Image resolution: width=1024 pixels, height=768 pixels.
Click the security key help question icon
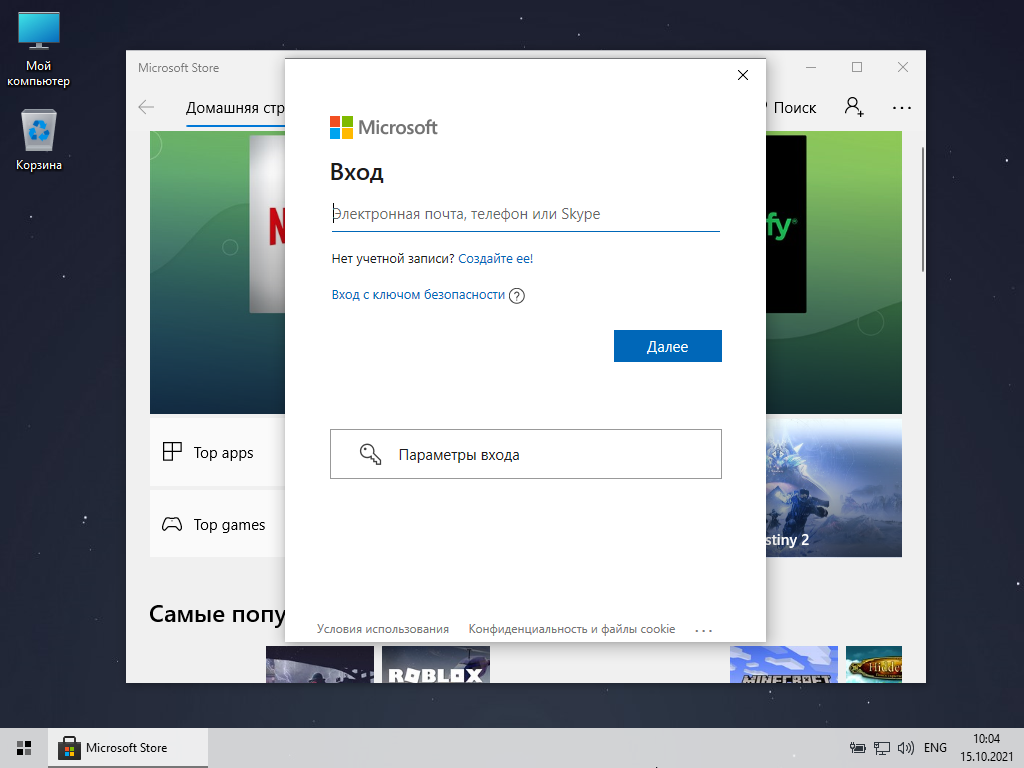tap(517, 296)
